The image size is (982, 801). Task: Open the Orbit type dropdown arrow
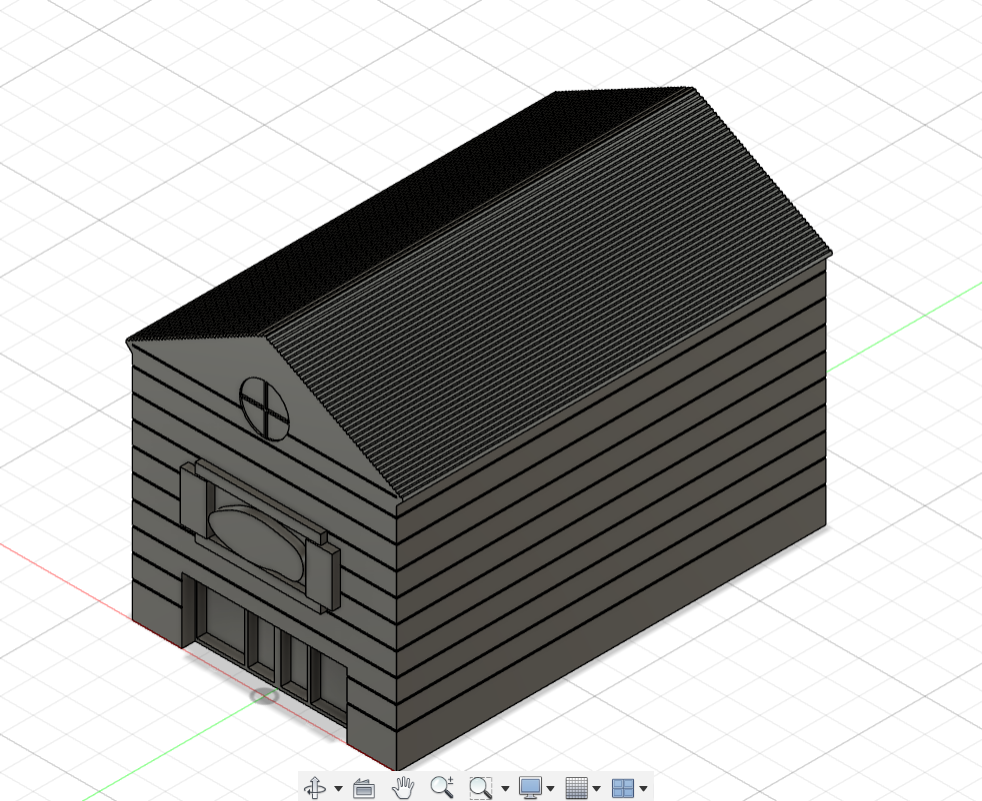[339, 788]
